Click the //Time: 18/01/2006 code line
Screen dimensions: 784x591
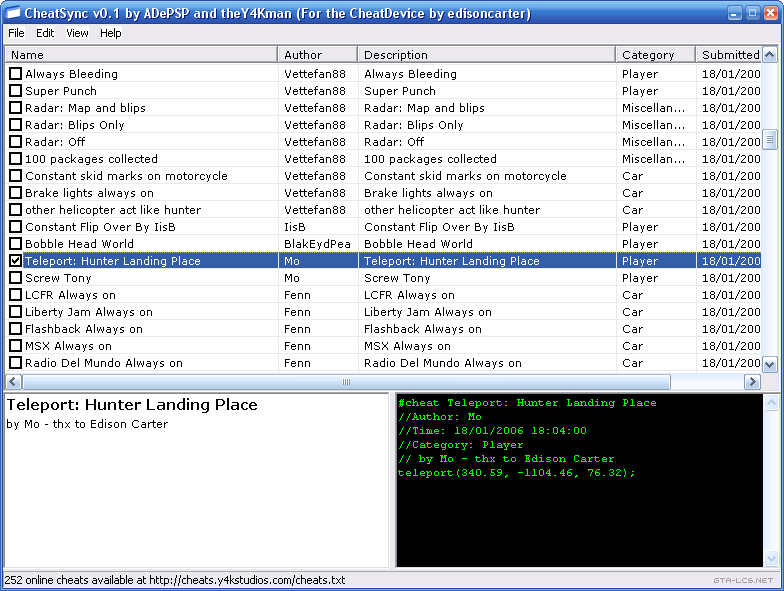click(x=492, y=430)
